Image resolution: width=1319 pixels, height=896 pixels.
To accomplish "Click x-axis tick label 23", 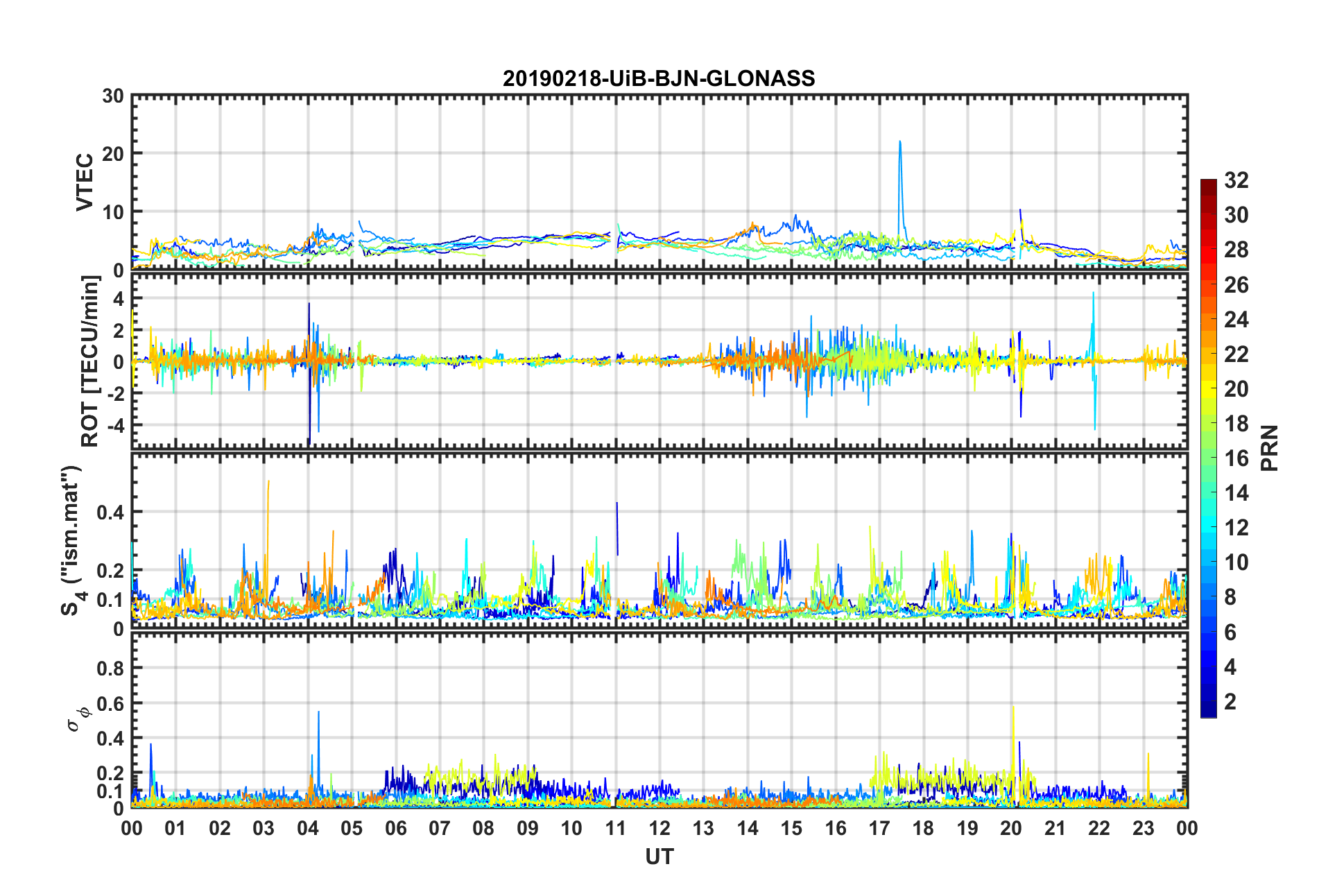I will (1143, 828).
